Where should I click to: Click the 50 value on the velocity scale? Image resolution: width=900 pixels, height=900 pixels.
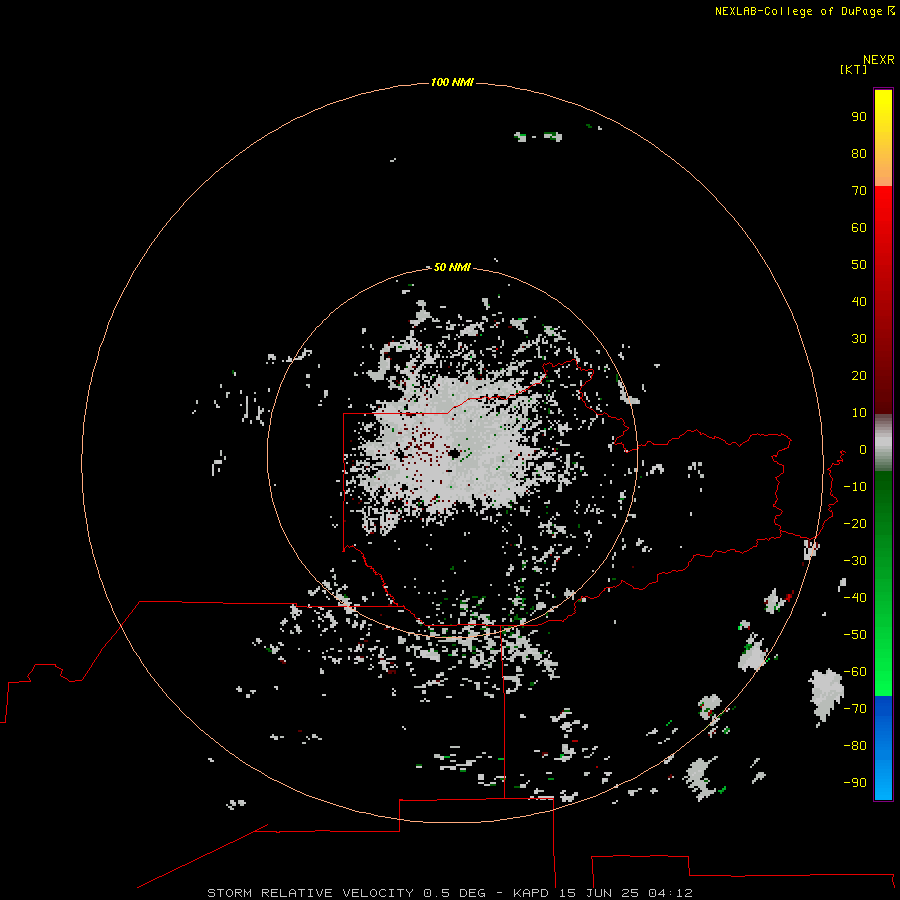859,265
